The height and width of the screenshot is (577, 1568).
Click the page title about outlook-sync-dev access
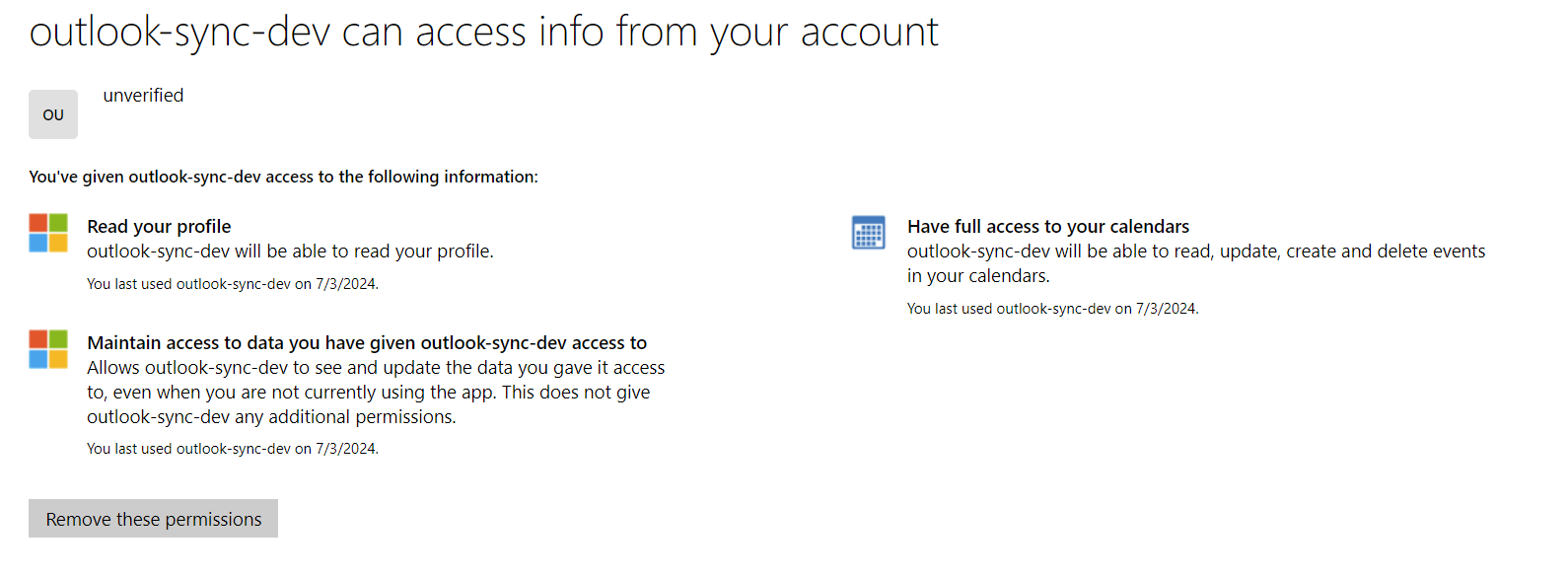(483, 32)
